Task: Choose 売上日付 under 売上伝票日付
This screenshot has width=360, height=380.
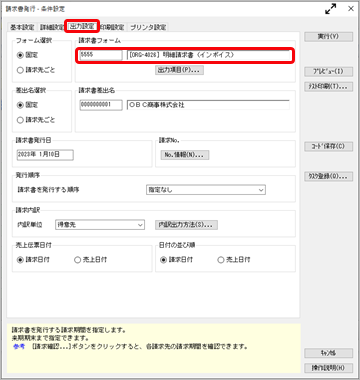Action: click(91, 260)
